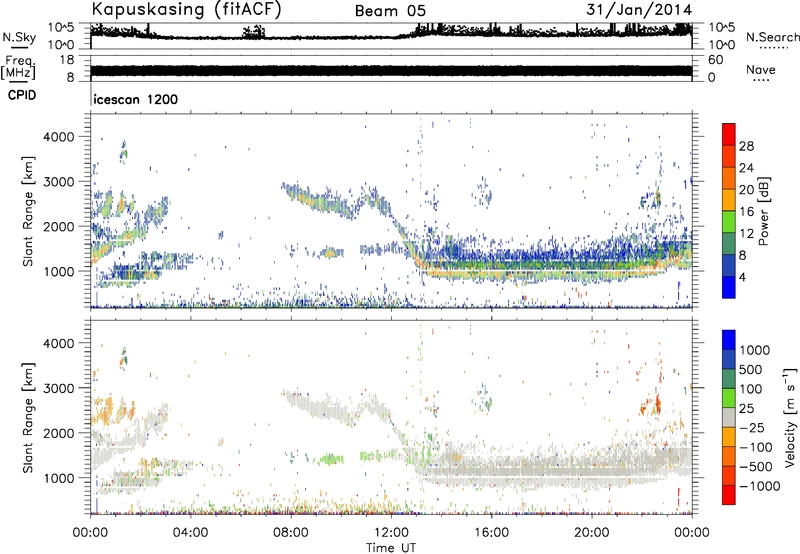The height and width of the screenshot is (554, 800).
Task: Pick the light green segment of power colorbar
Action: [729, 222]
